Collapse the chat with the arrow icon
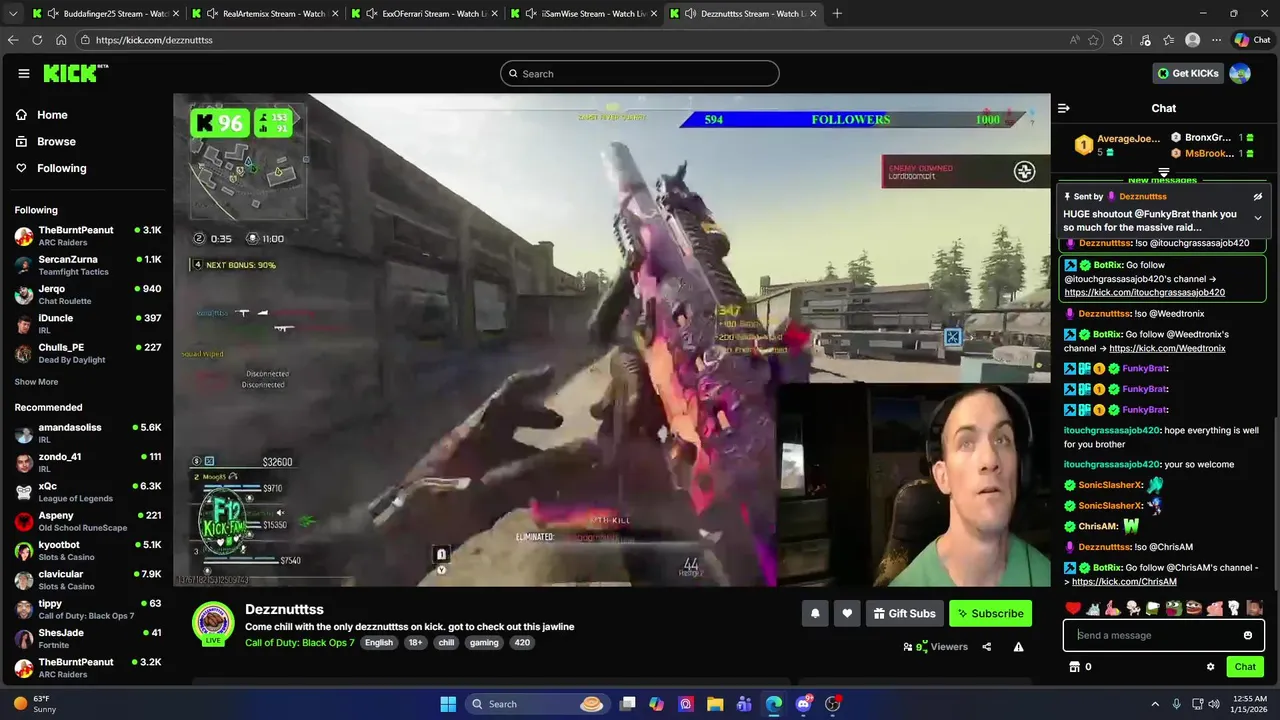 pyautogui.click(x=1064, y=108)
